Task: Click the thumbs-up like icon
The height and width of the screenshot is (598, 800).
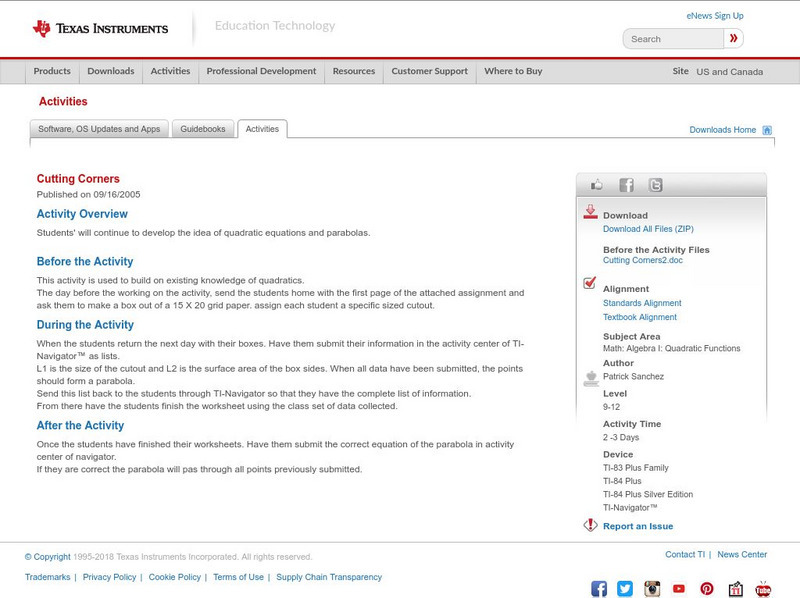Action: pyautogui.click(x=596, y=185)
